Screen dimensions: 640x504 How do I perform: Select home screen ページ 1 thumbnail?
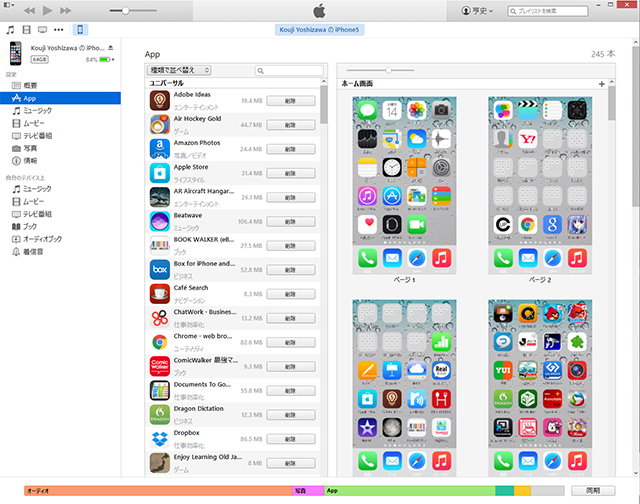pos(404,186)
